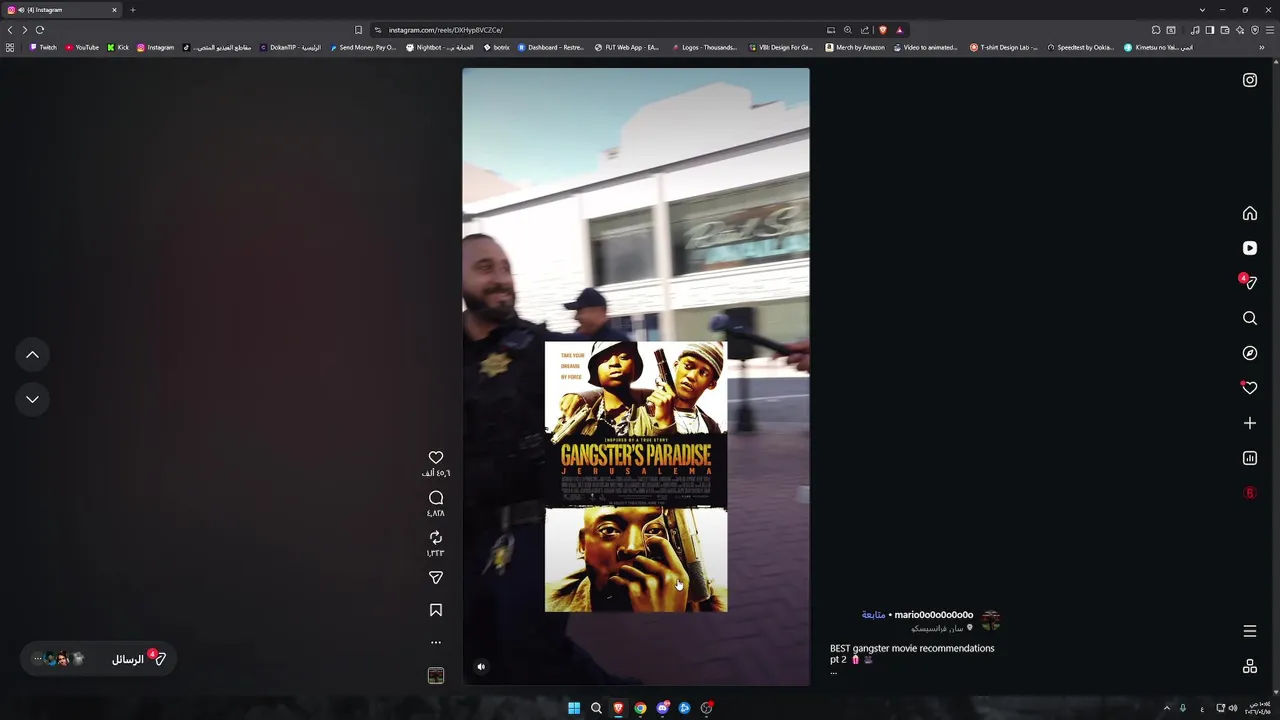The height and width of the screenshot is (720, 1280).
Task: Open Windows Start menu
Action: tap(574, 708)
